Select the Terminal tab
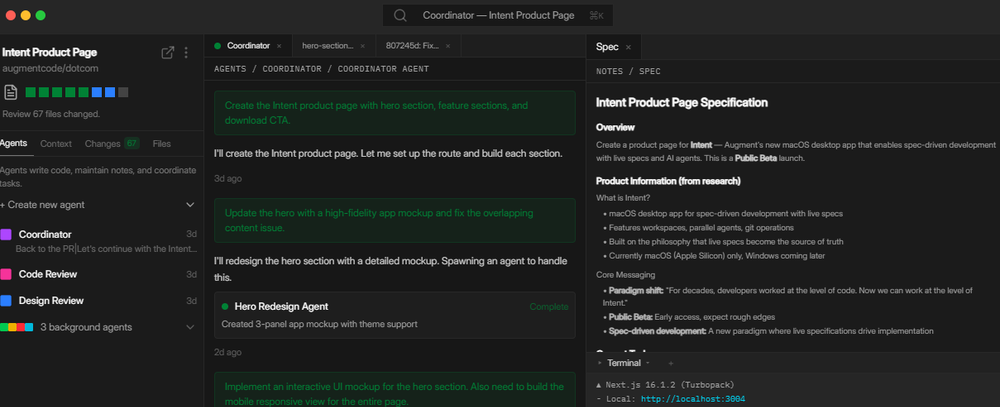Image resolution: width=1000 pixels, height=407 pixels. [x=624, y=363]
